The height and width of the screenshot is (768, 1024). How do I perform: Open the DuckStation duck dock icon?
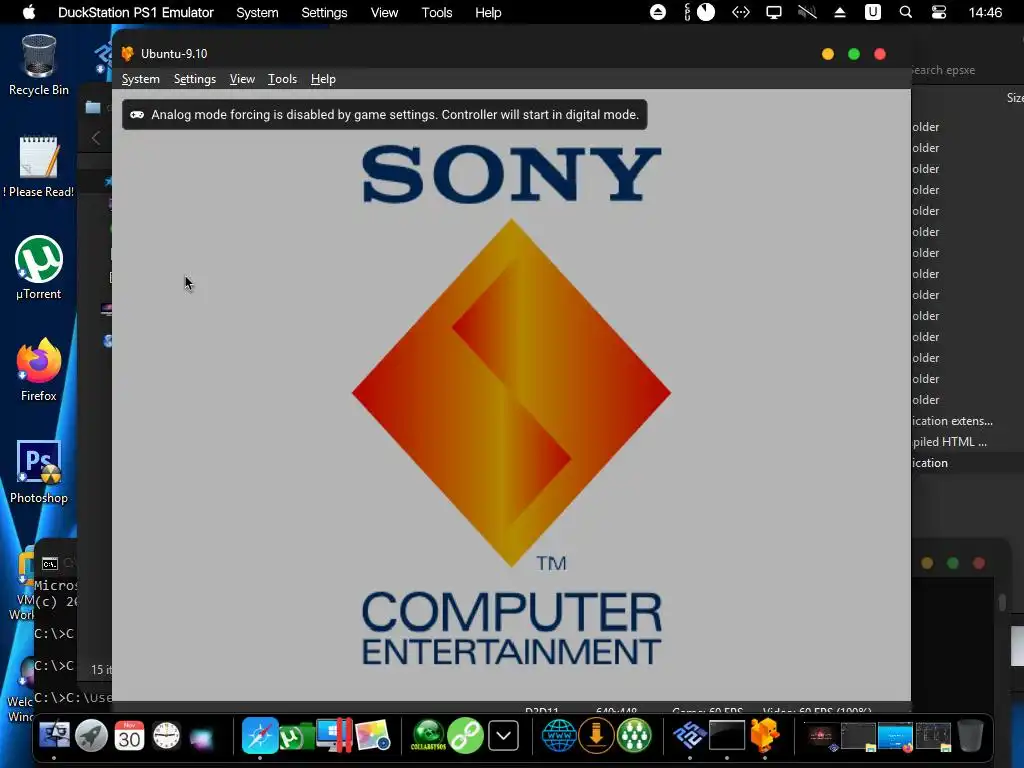point(765,735)
